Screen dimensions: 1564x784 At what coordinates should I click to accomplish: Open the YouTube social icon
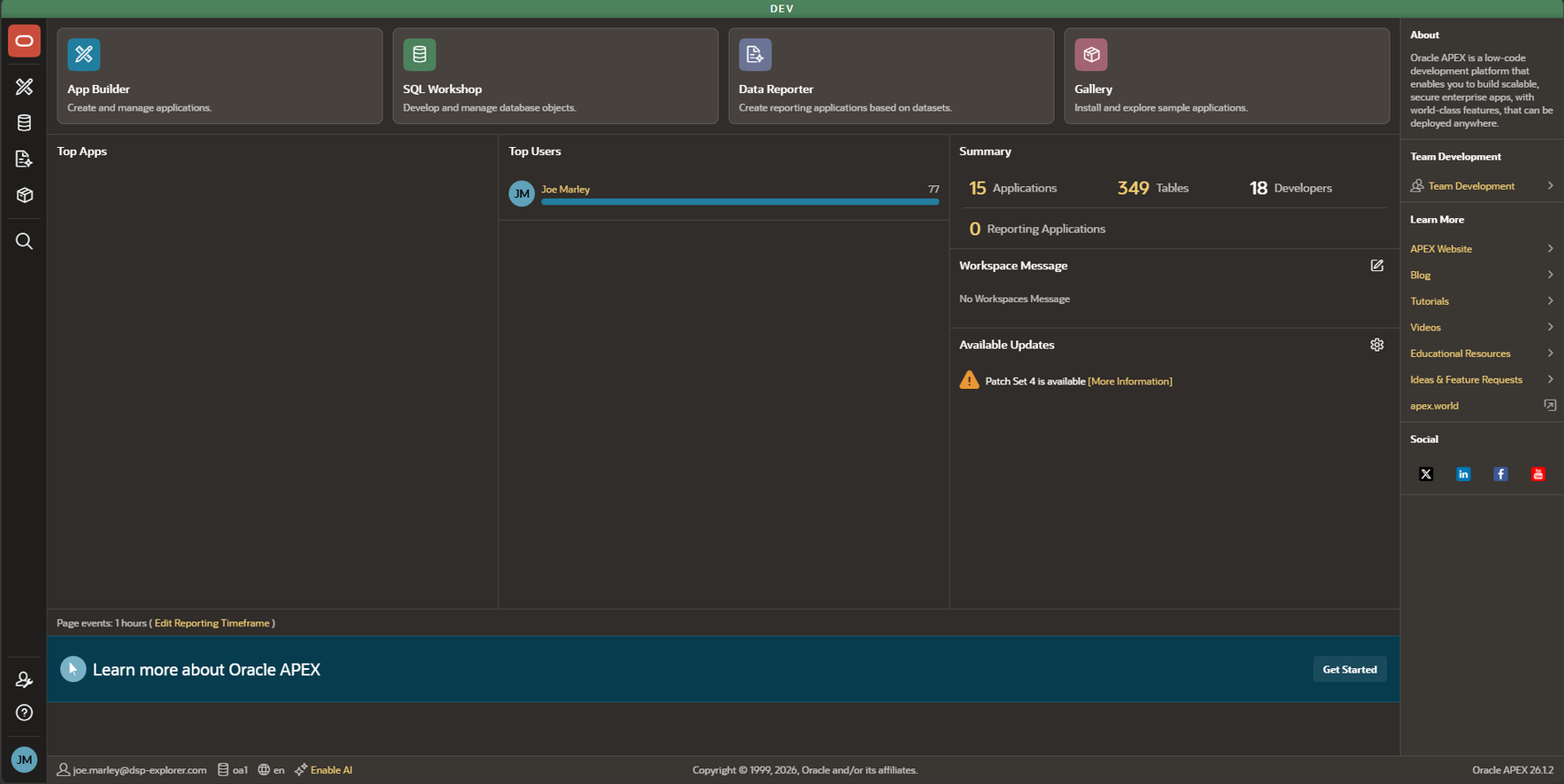(1538, 475)
